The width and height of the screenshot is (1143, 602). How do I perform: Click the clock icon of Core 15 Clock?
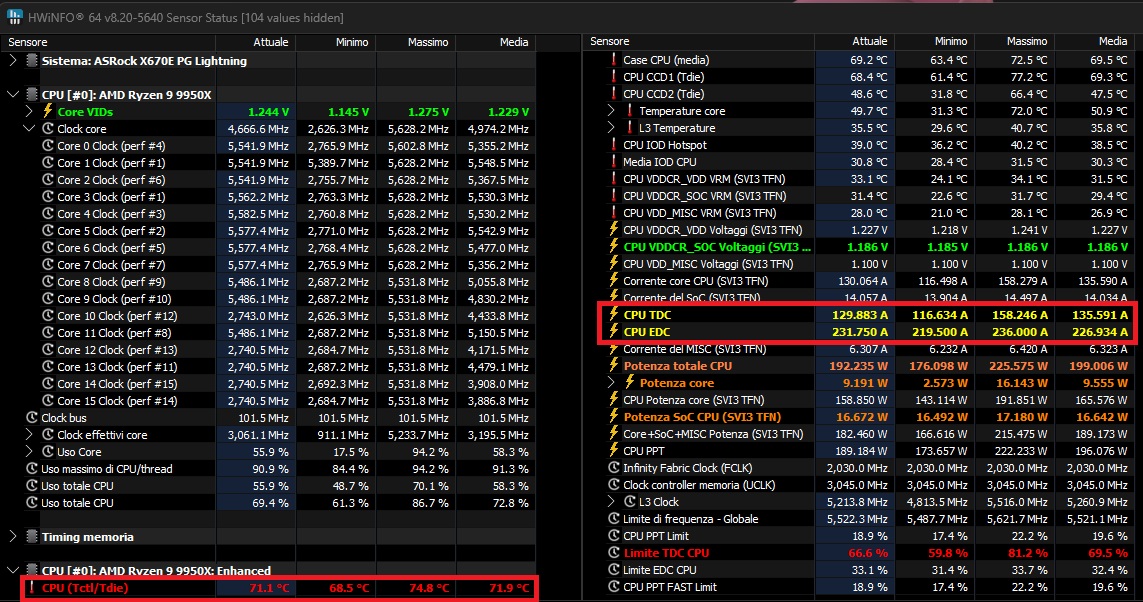tap(47, 401)
